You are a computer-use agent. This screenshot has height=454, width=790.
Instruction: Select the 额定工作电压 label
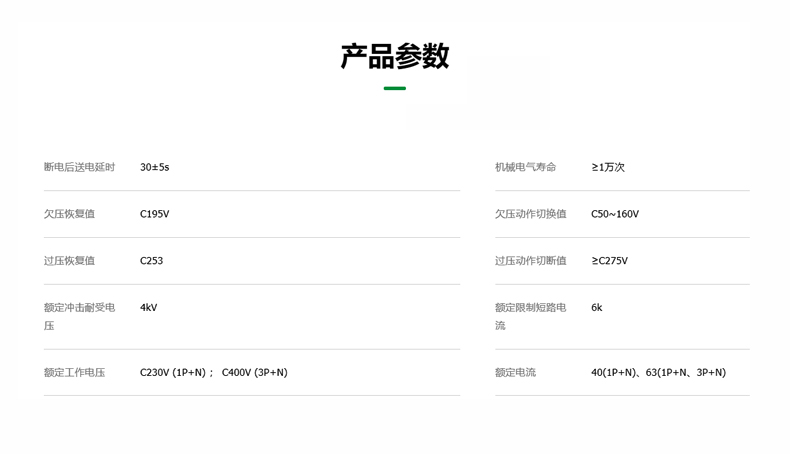(x=74, y=373)
